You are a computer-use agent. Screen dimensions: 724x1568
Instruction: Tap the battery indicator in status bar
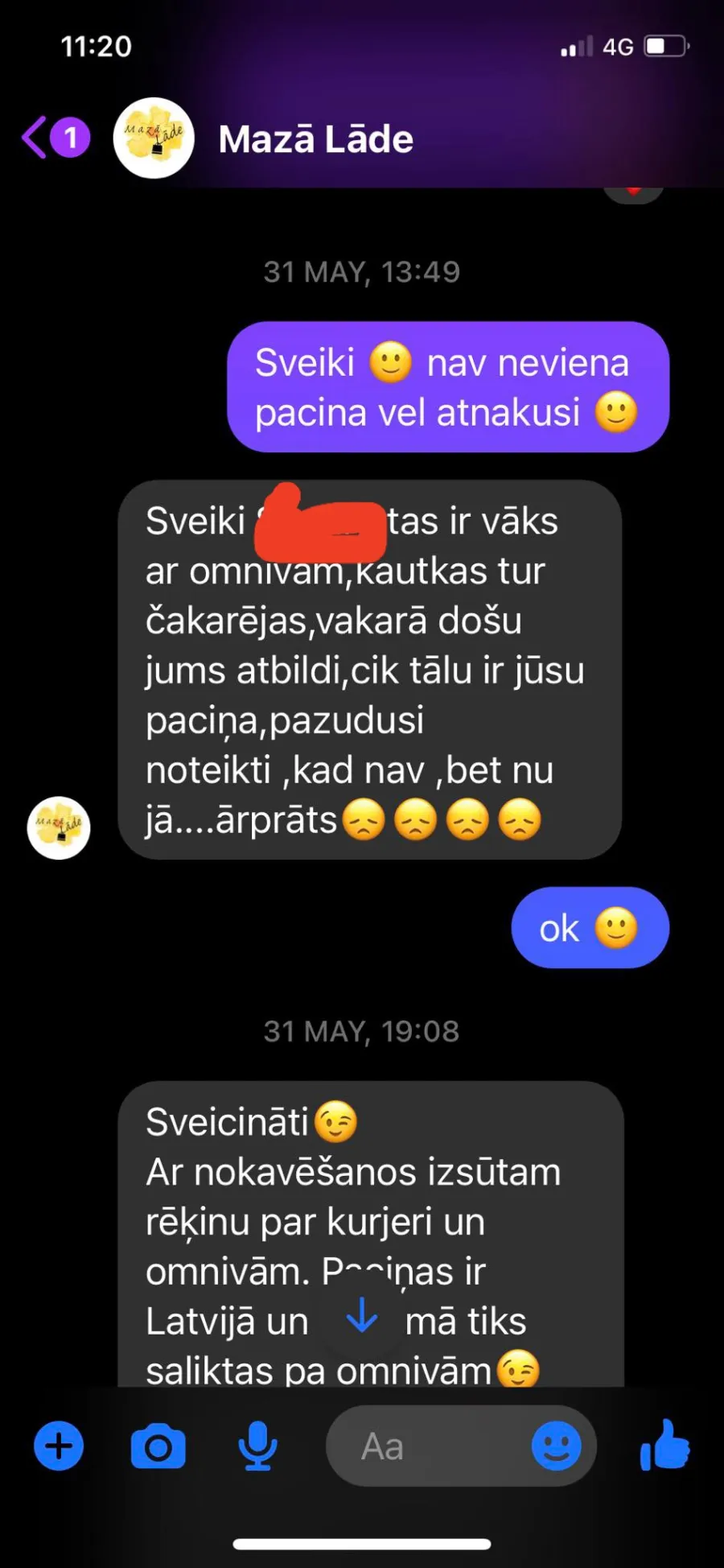(x=667, y=47)
